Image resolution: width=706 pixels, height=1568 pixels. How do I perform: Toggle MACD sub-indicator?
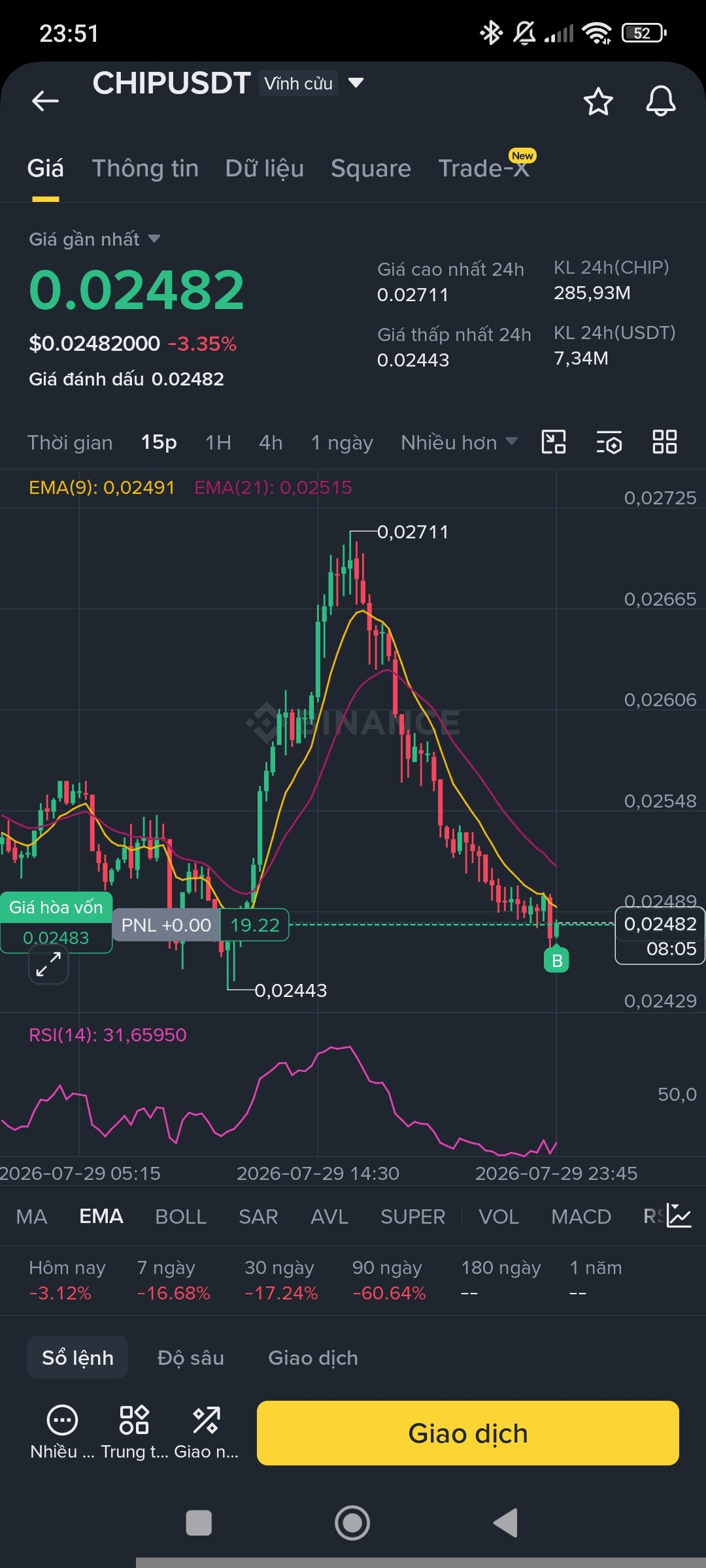point(581,1217)
